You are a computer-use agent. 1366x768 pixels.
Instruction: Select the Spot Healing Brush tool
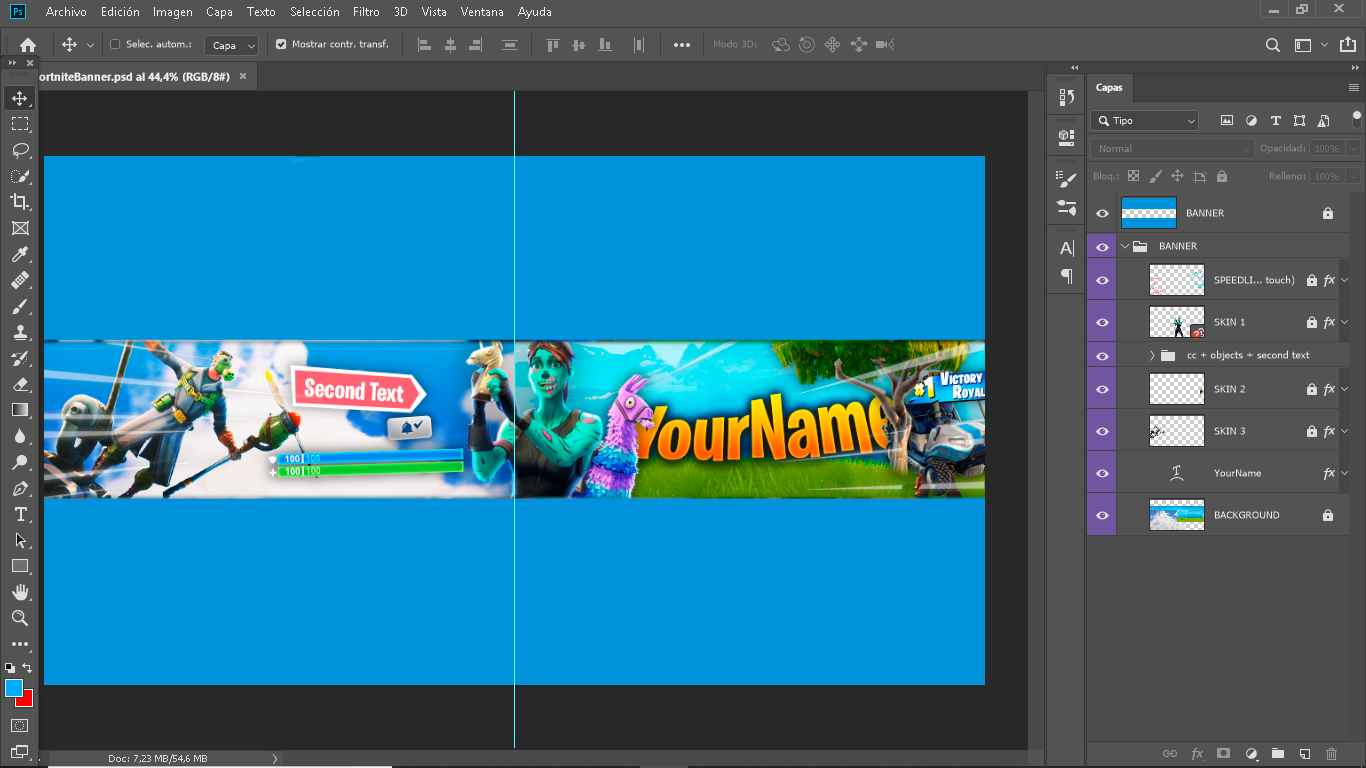click(x=20, y=281)
